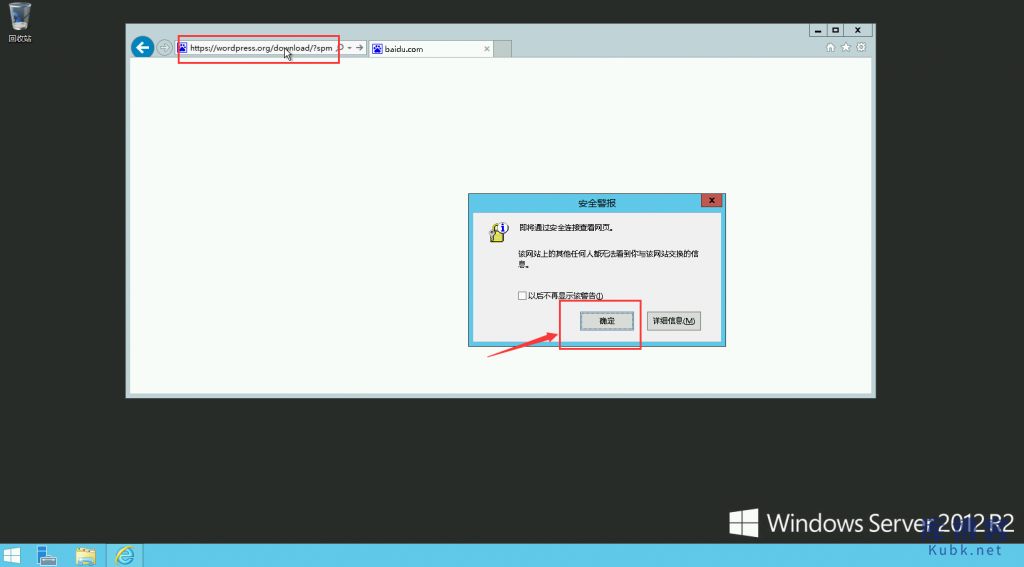1024x567 pixels.
Task: Click the 确定 button in security alert
Action: 607,321
